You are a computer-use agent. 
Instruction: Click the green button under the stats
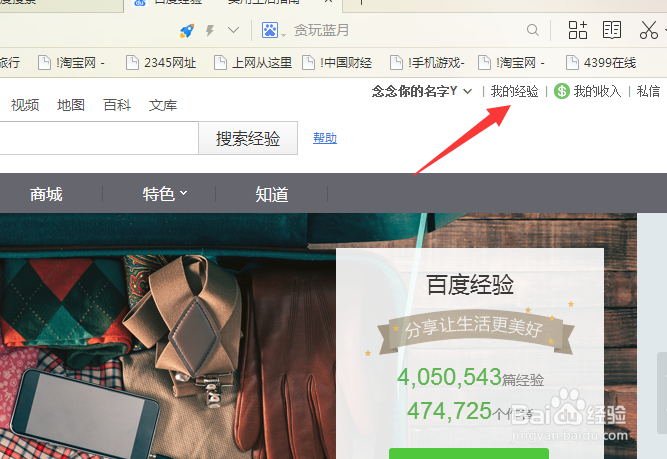(x=469, y=453)
